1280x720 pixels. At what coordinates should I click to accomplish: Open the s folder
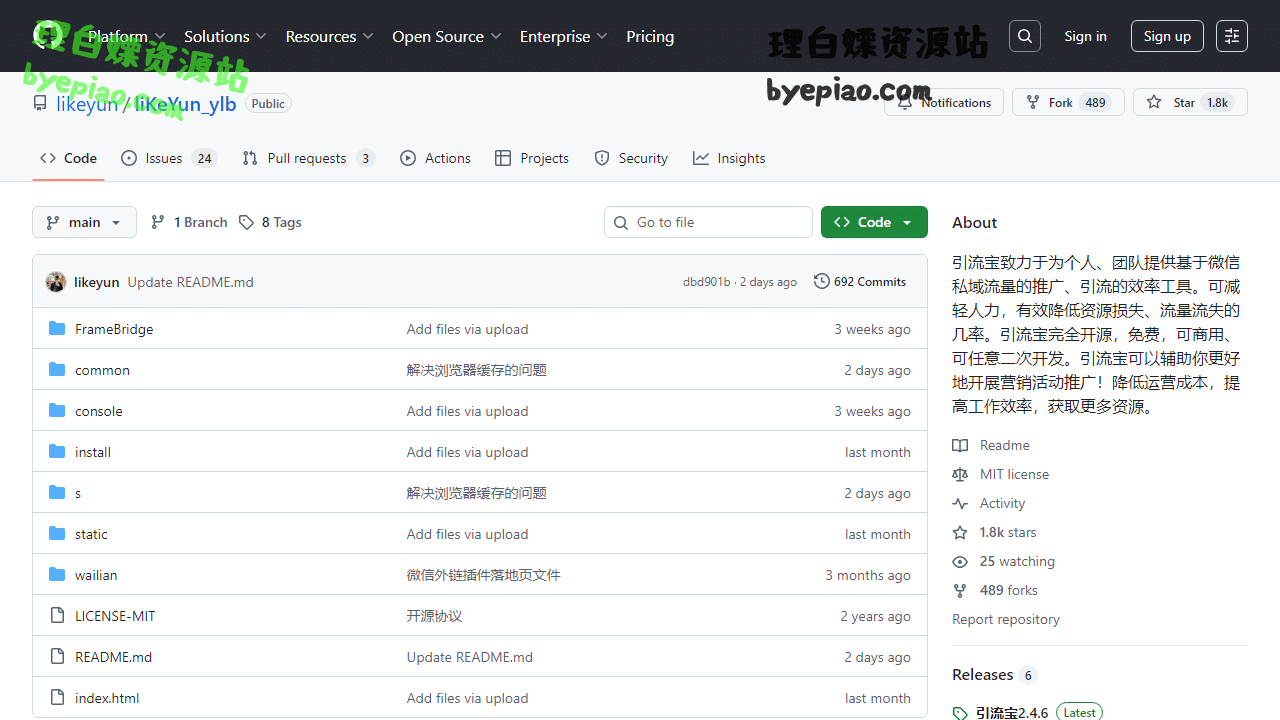pos(78,493)
